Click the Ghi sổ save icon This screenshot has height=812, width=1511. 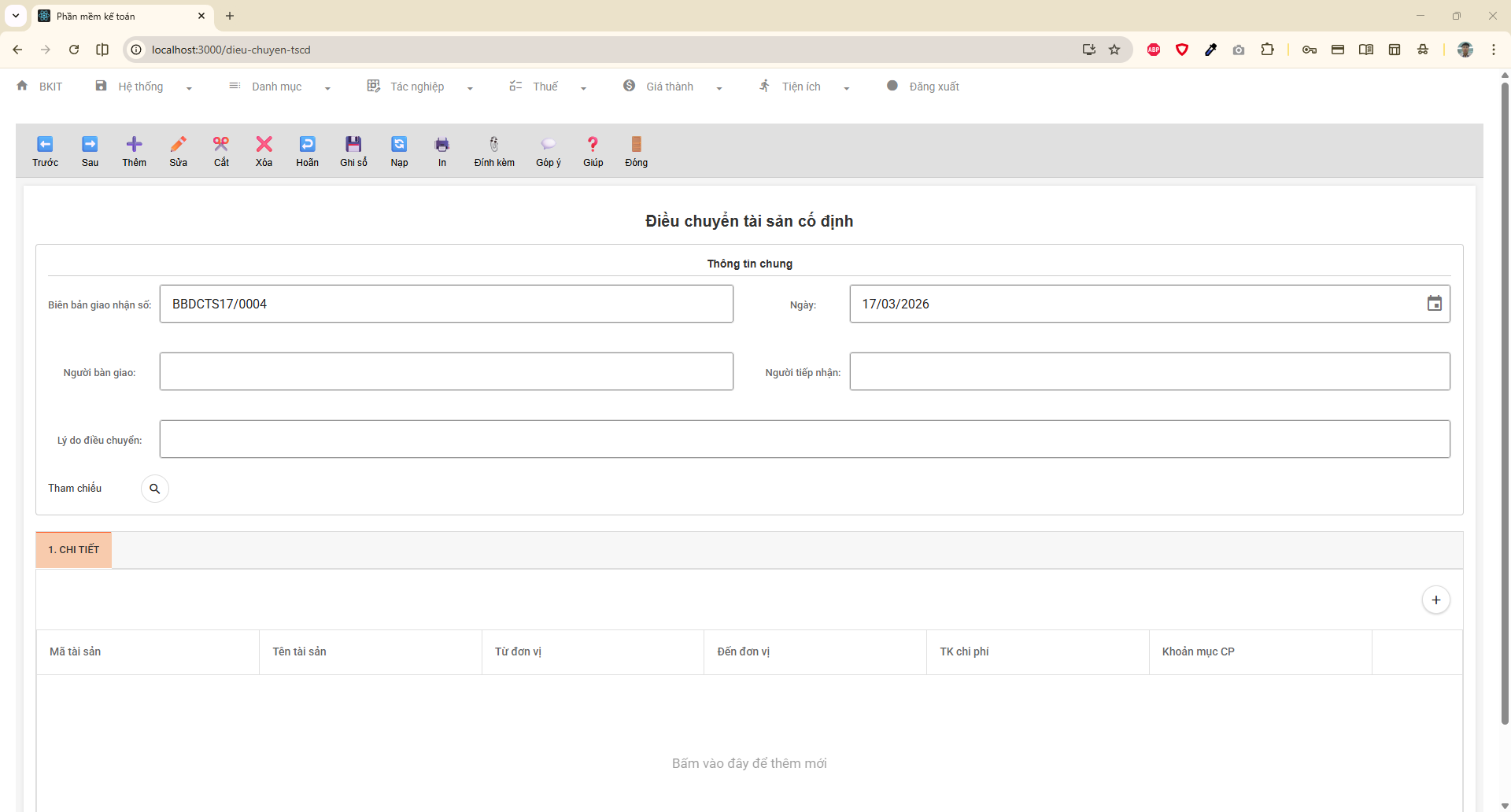click(353, 145)
